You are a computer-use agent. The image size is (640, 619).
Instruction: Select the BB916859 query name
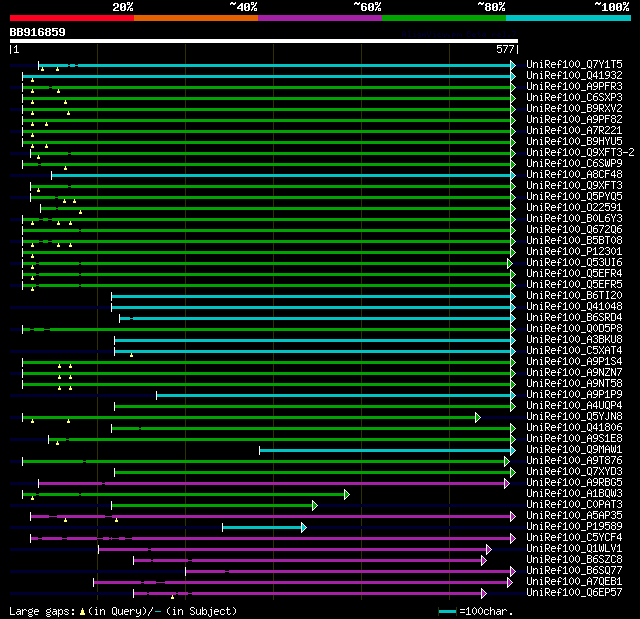[x=38, y=32]
